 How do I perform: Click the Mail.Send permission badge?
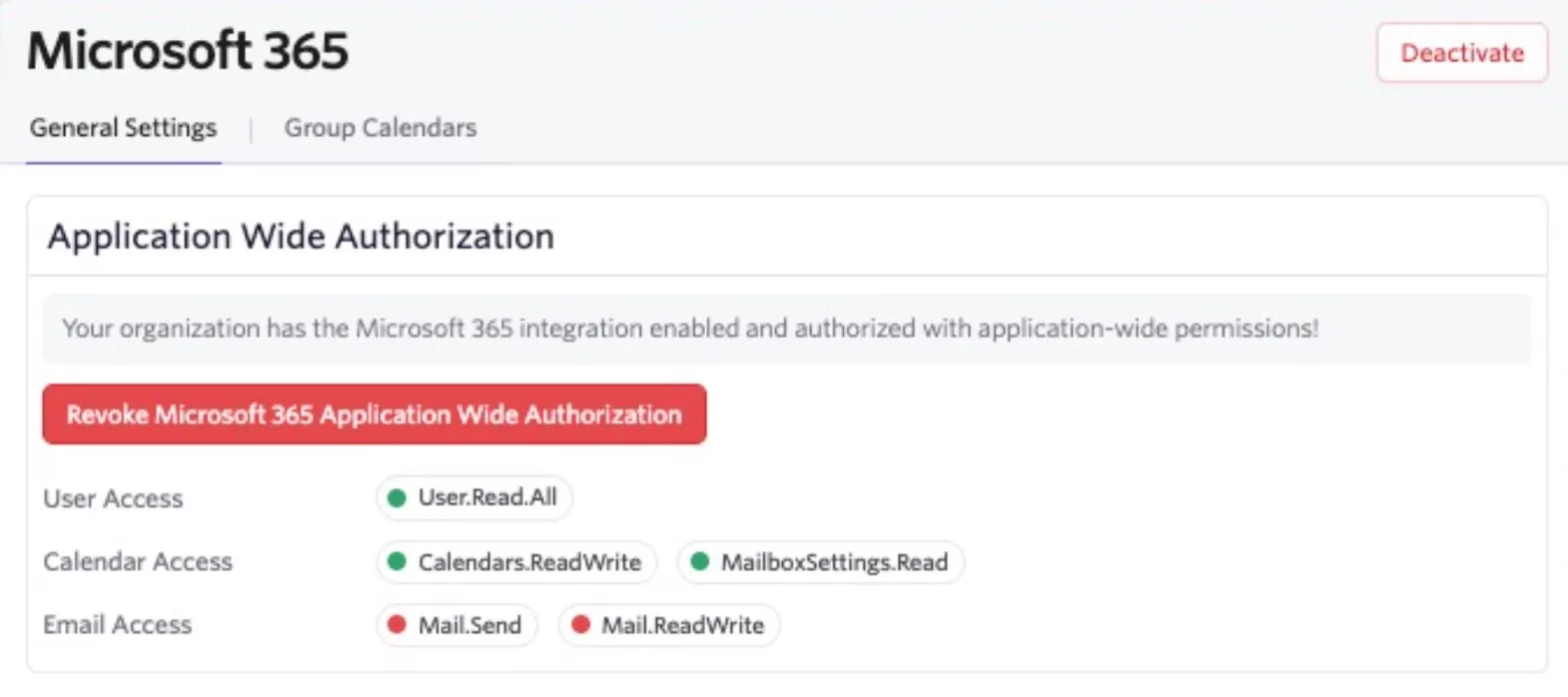[457, 625]
